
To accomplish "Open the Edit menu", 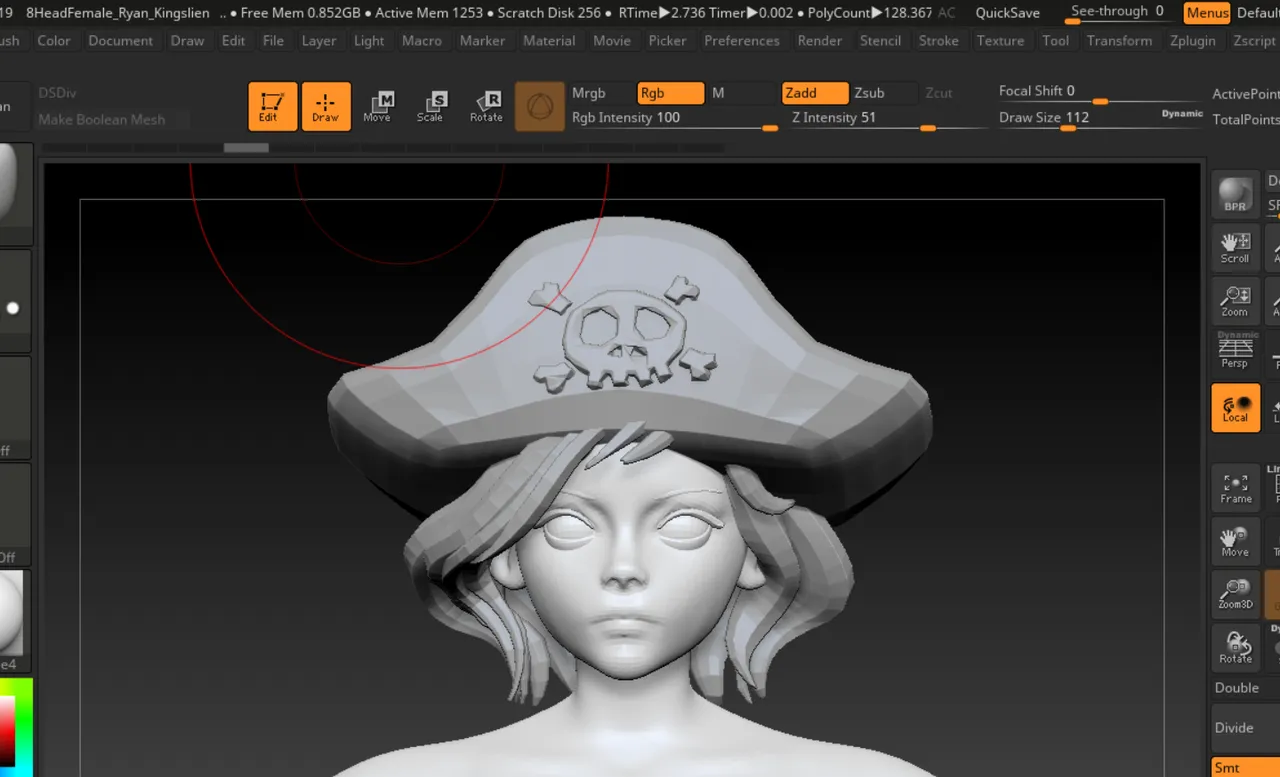I will coord(234,41).
